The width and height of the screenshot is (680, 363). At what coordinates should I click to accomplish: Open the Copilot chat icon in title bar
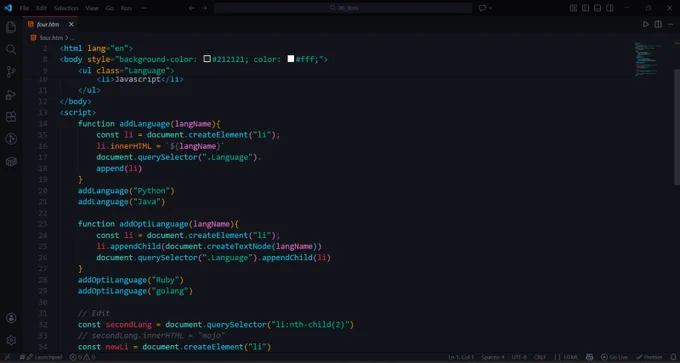pyautogui.click(x=482, y=8)
